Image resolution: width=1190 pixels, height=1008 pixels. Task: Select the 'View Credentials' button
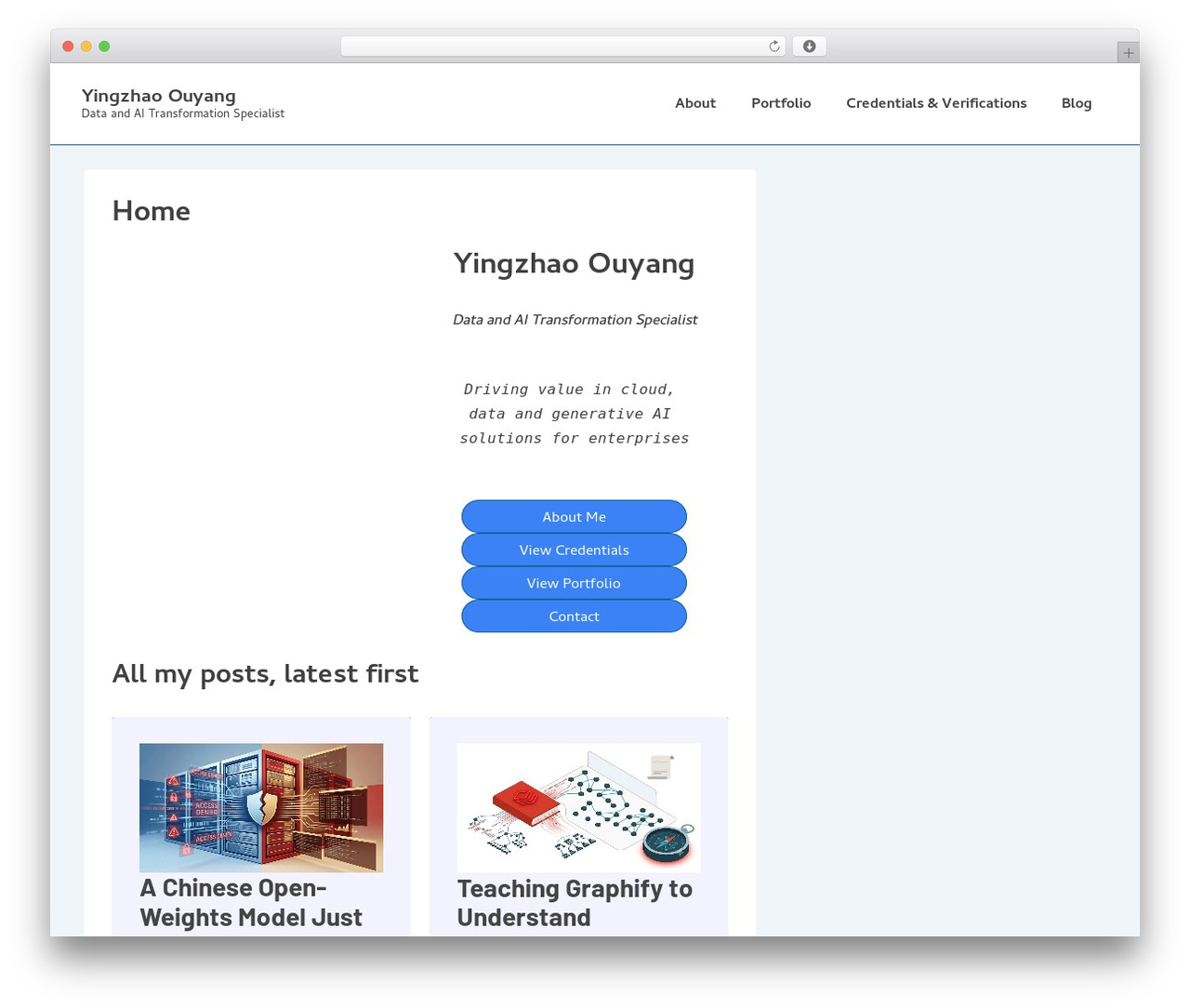574,550
